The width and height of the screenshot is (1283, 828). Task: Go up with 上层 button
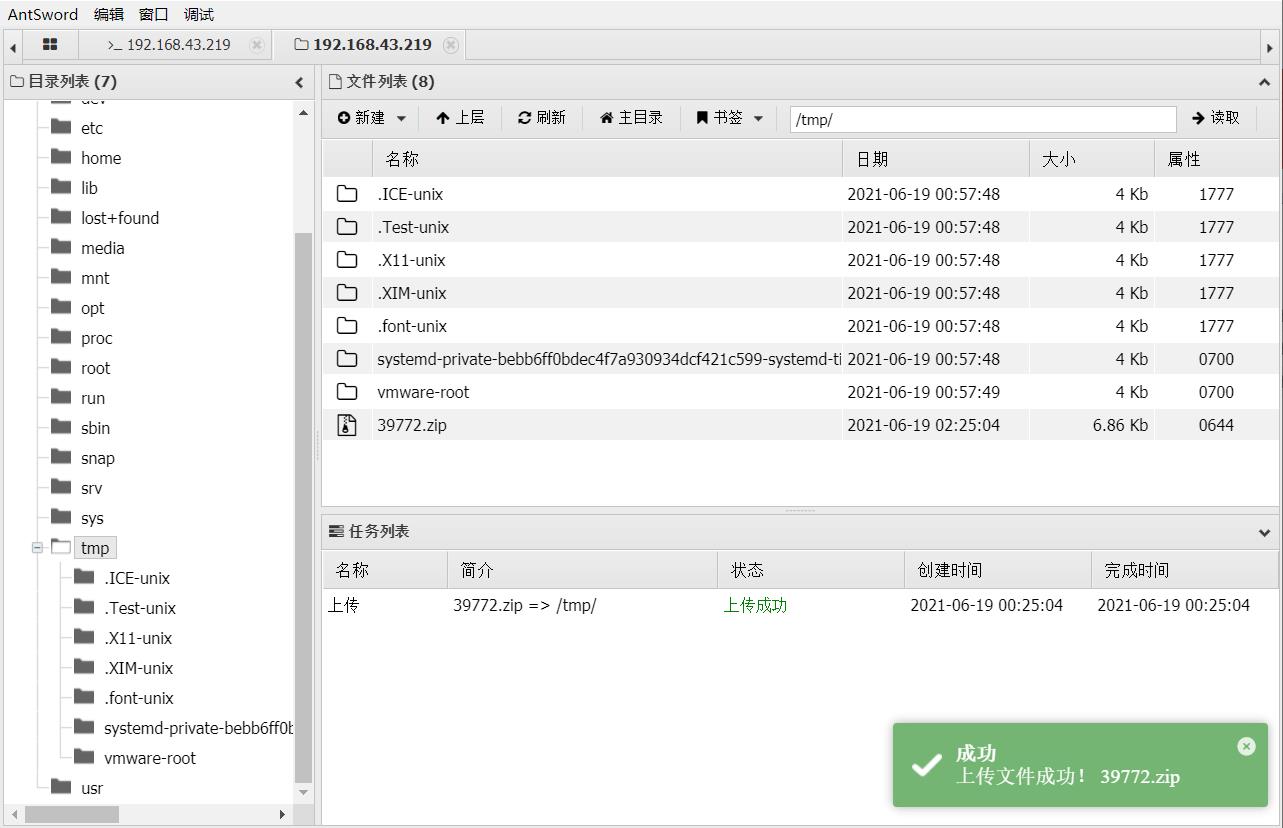point(460,118)
